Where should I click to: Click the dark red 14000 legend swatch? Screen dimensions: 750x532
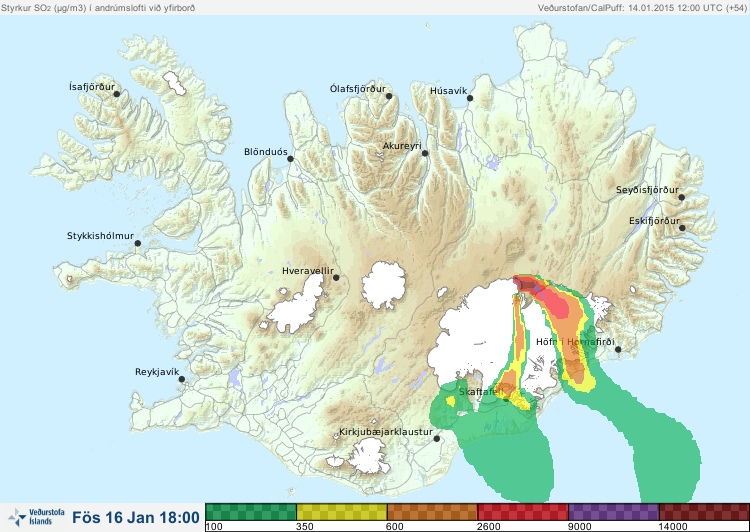704,512
